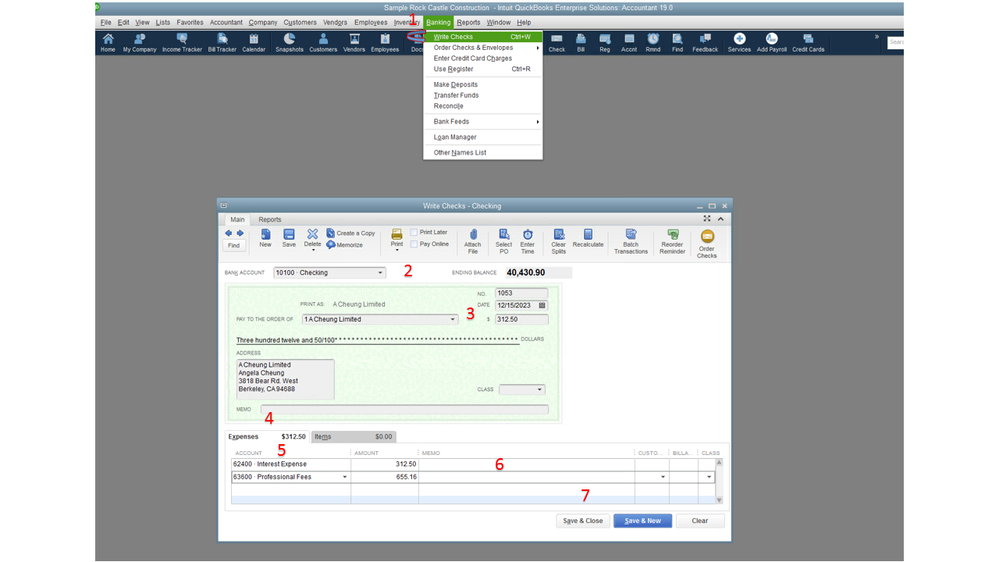Select Write Checks from the Banking menu

pos(482,37)
